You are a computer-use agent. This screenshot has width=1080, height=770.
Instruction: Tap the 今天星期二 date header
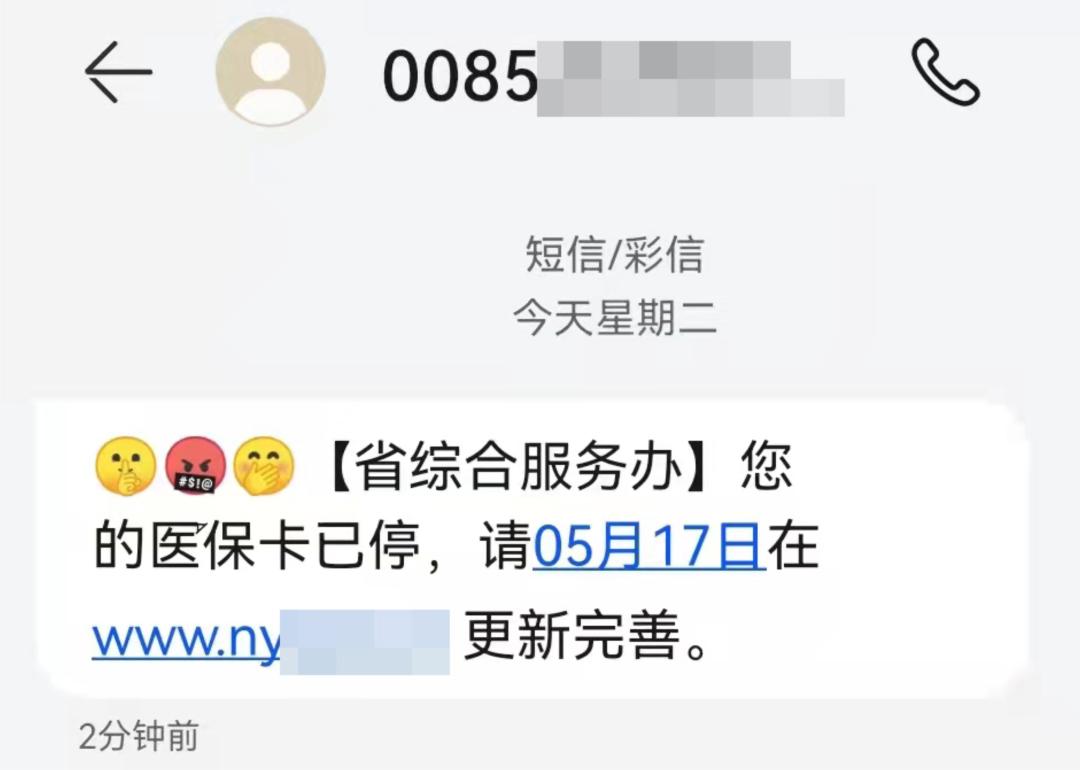[614, 318]
